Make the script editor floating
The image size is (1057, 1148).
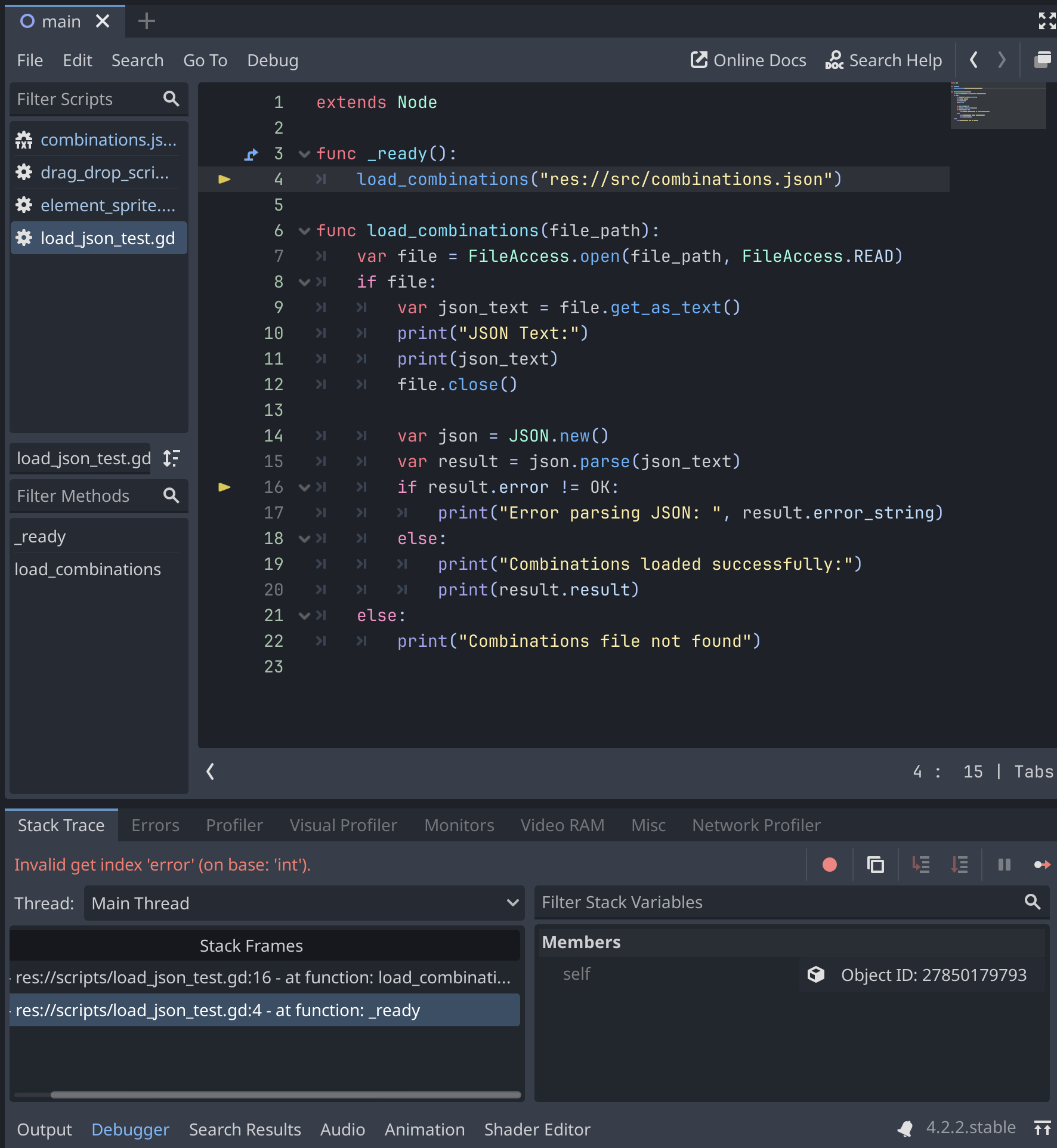tap(1042, 60)
